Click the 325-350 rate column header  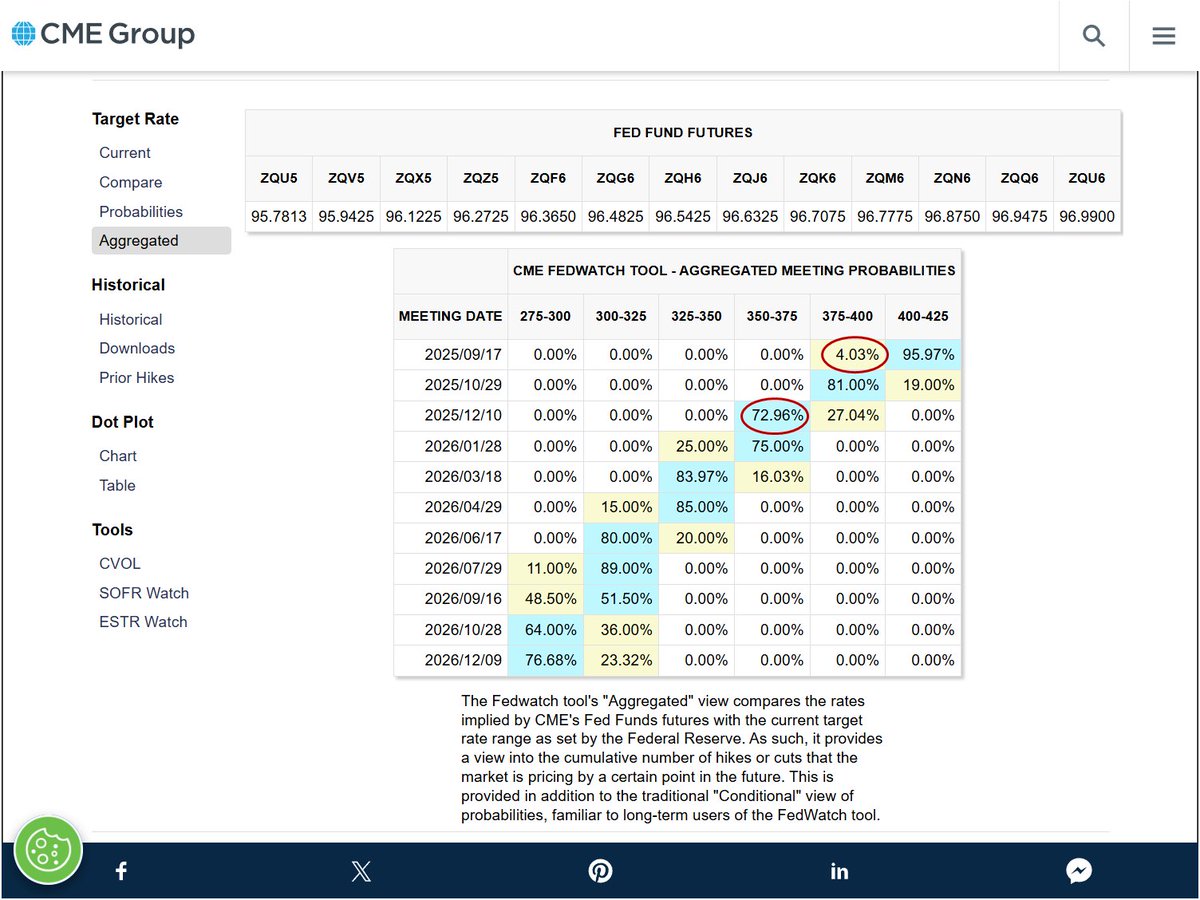(697, 316)
